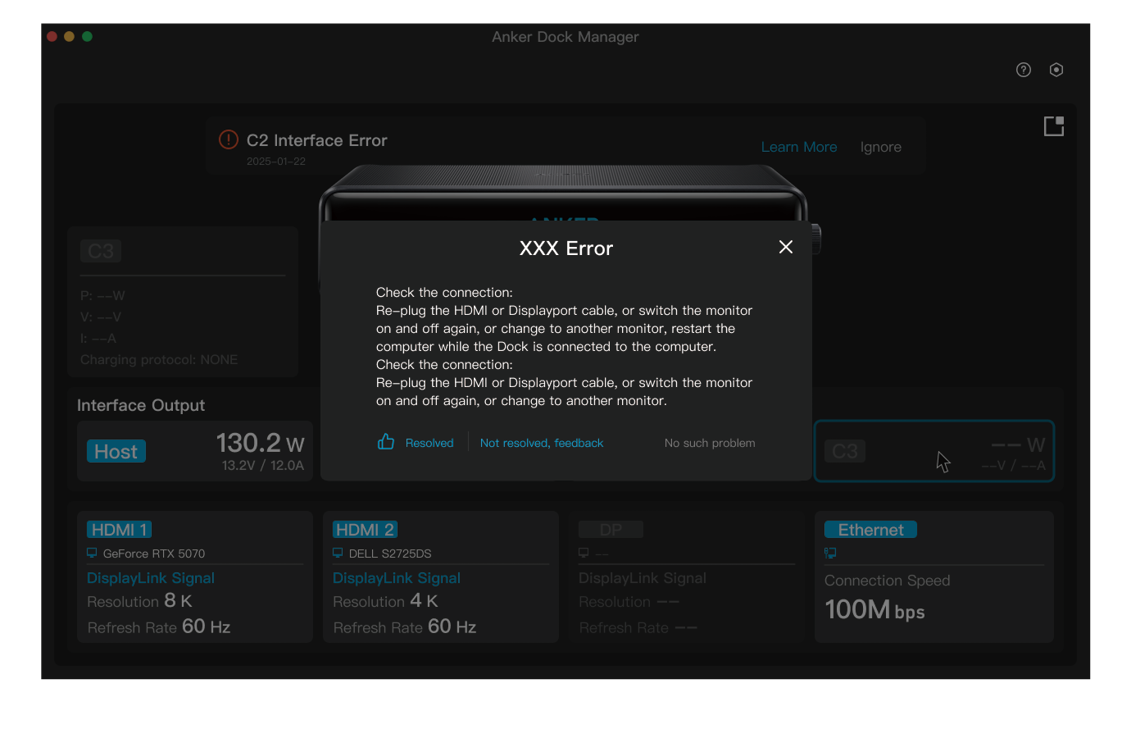This screenshot has width=1146, height=730.
Task: Select No such problem
Action: 710,443
